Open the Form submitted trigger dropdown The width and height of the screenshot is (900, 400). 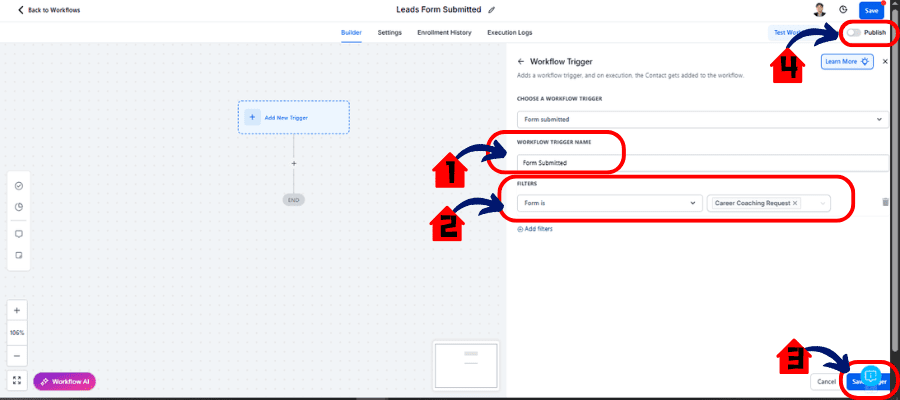click(x=702, y=119)
